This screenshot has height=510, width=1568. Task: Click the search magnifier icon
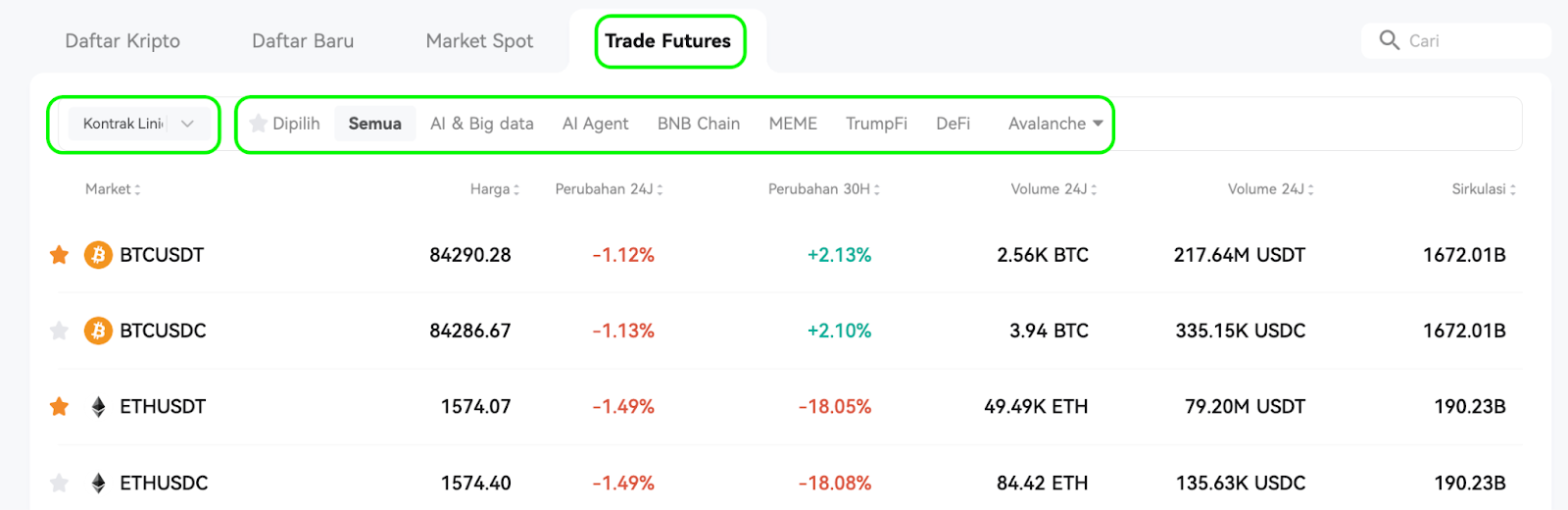pos(1389,40)
